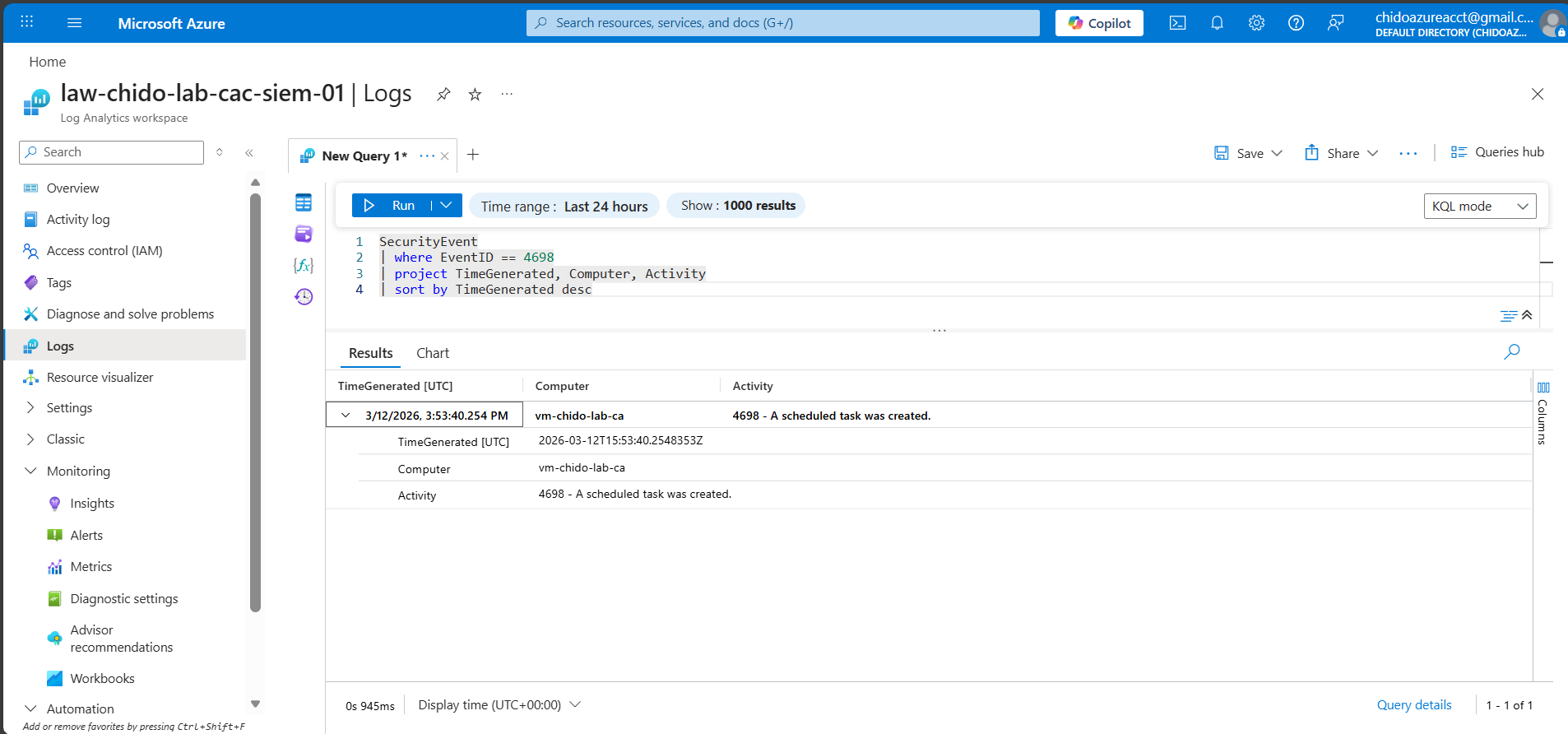The image size is (1568, 734).
Task: Open Cloud Shell from the top bar
Action: [1177, 23]
